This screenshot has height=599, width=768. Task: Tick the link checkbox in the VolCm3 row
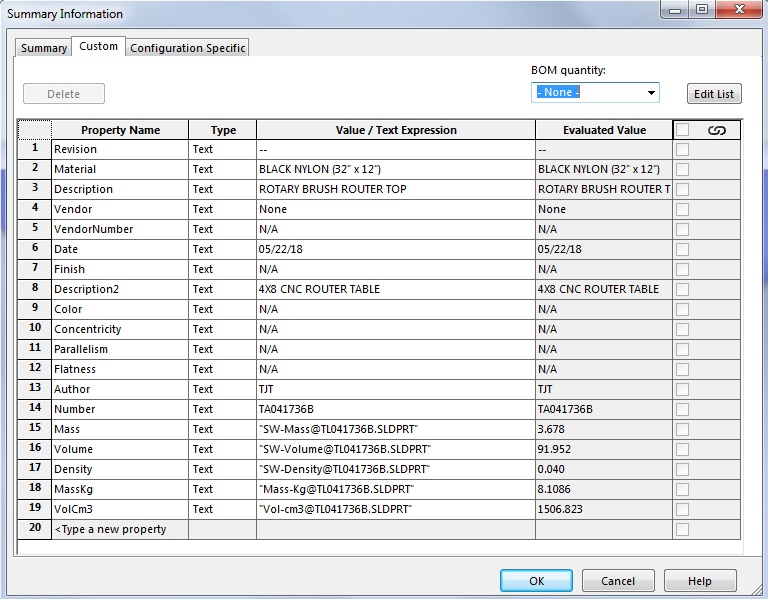point(682,509)
